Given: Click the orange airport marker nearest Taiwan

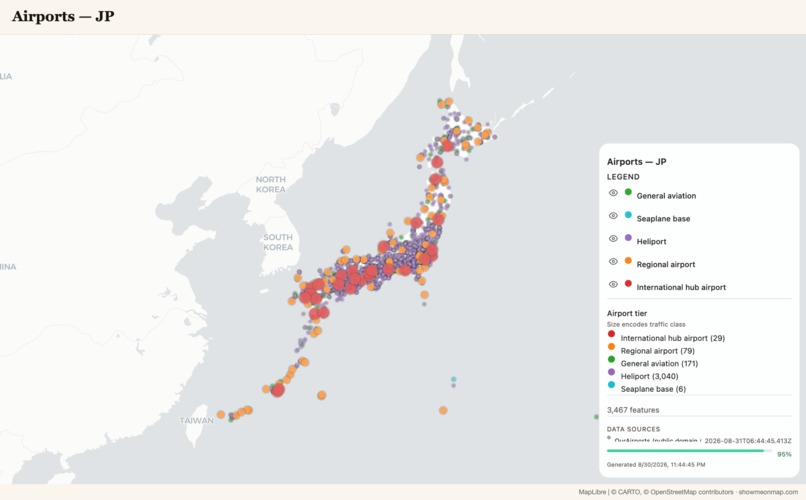Looking at the screenshot, I should click(x=221, y=414).
